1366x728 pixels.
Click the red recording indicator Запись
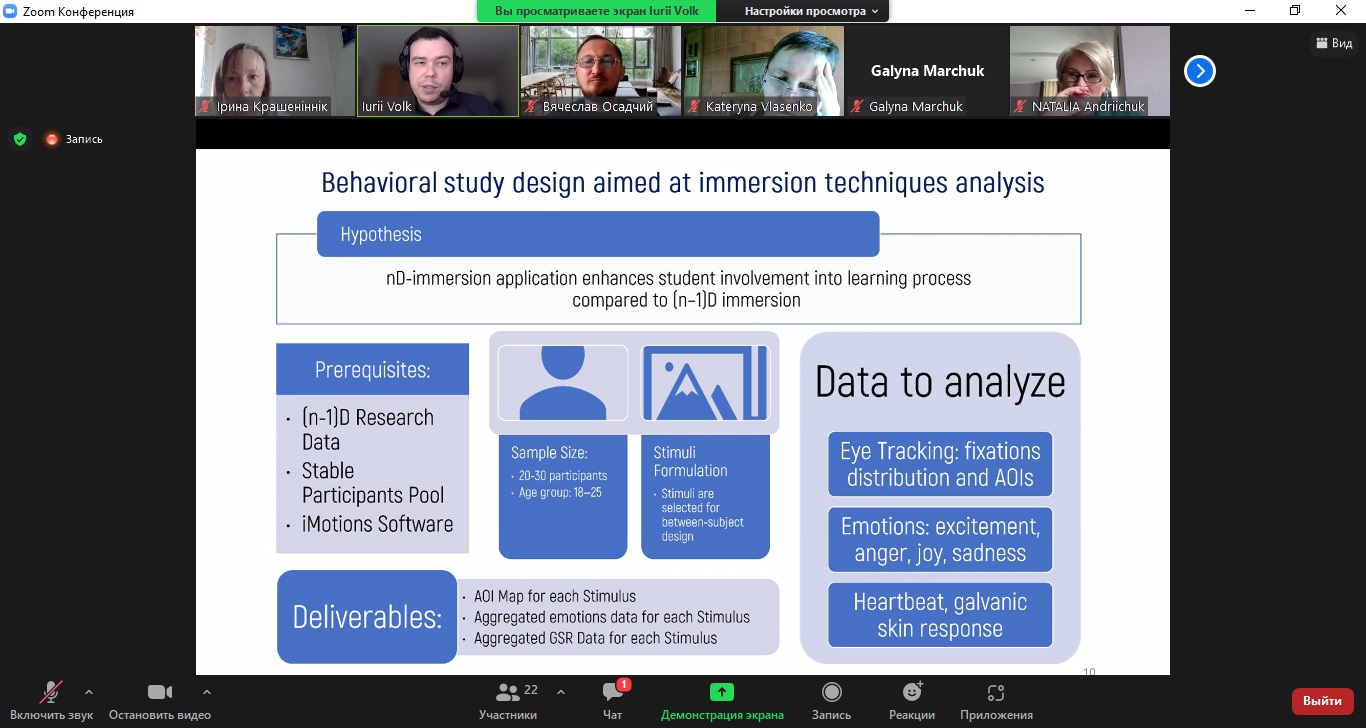pyautogui.click(x=73, y=139)
